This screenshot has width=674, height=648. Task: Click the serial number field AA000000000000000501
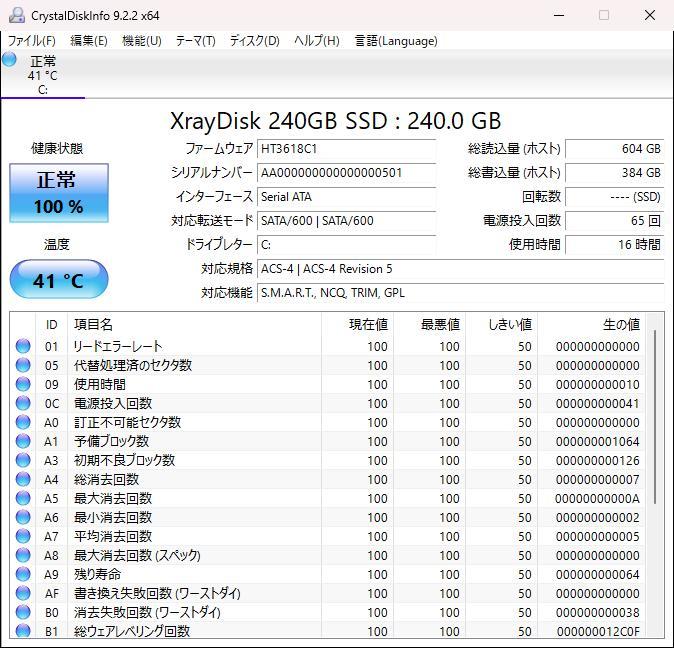(346, 173)
